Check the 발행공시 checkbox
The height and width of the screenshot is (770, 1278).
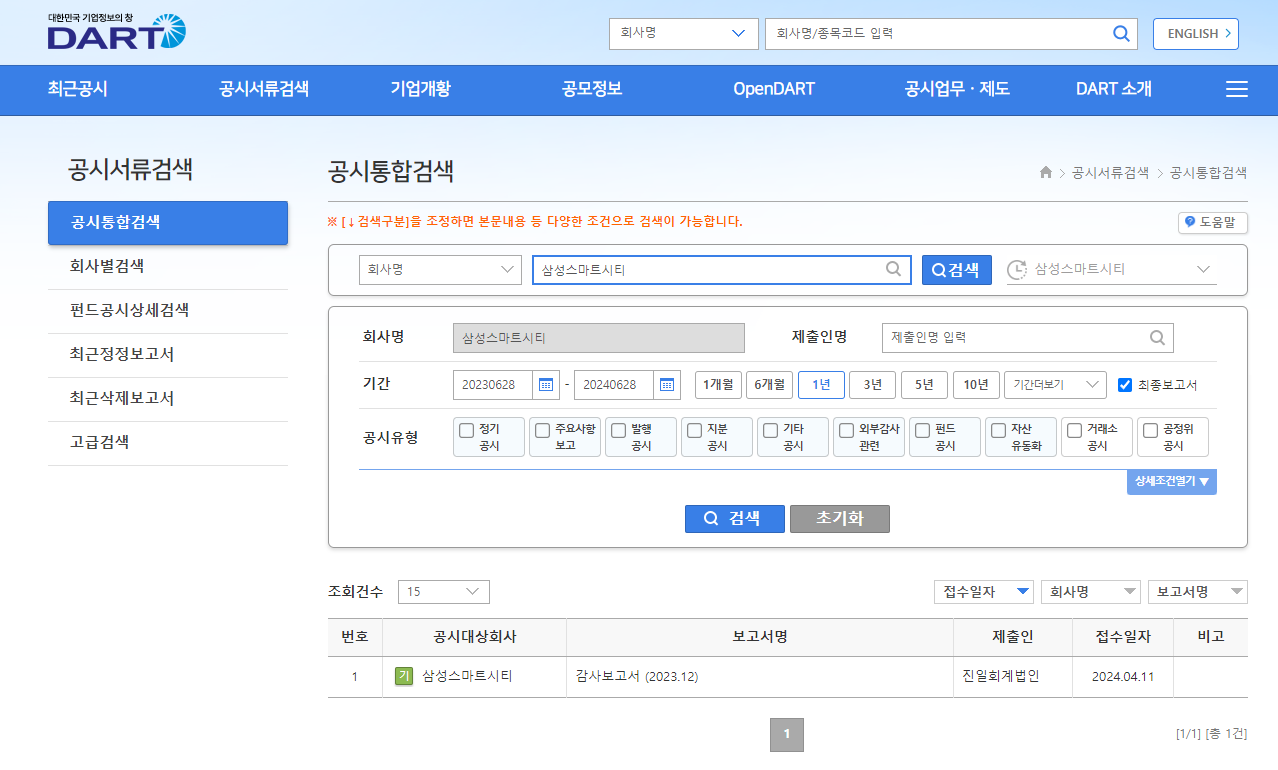point(618,431)
